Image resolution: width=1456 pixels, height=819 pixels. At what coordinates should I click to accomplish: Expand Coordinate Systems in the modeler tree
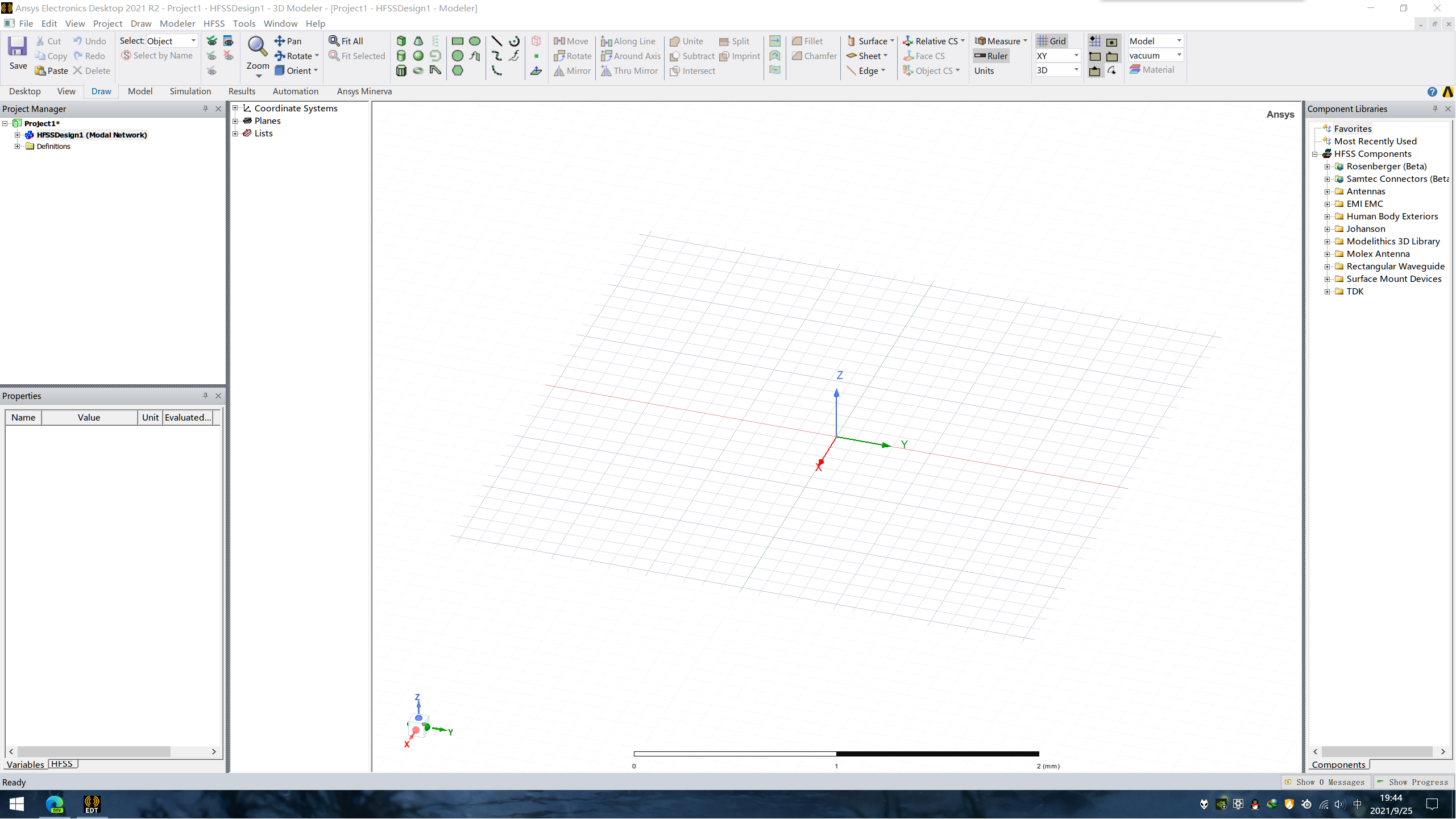[x=235, y=108]
